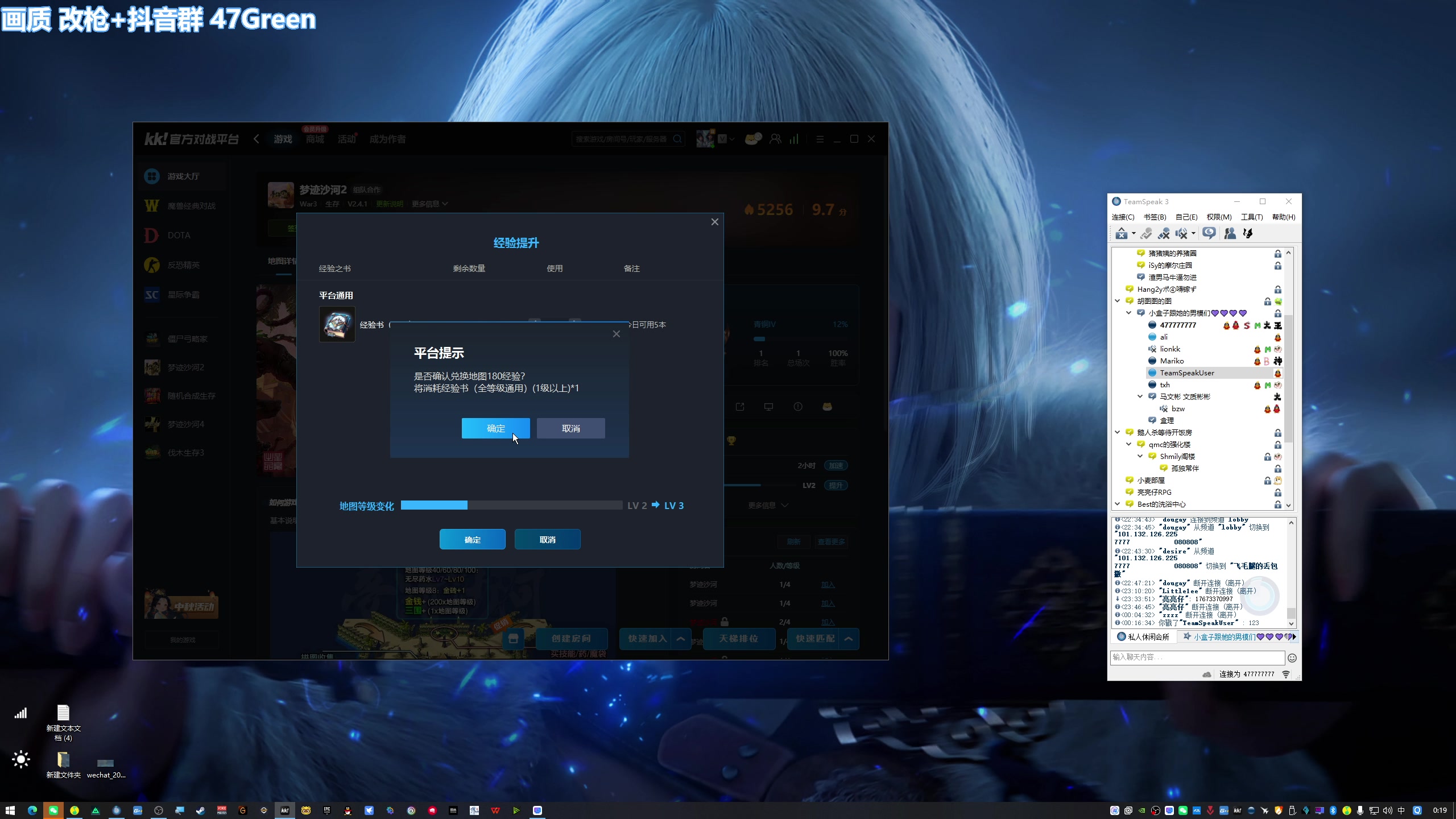Click TeamSpeak contacts manager icon

coord(1230,234)
